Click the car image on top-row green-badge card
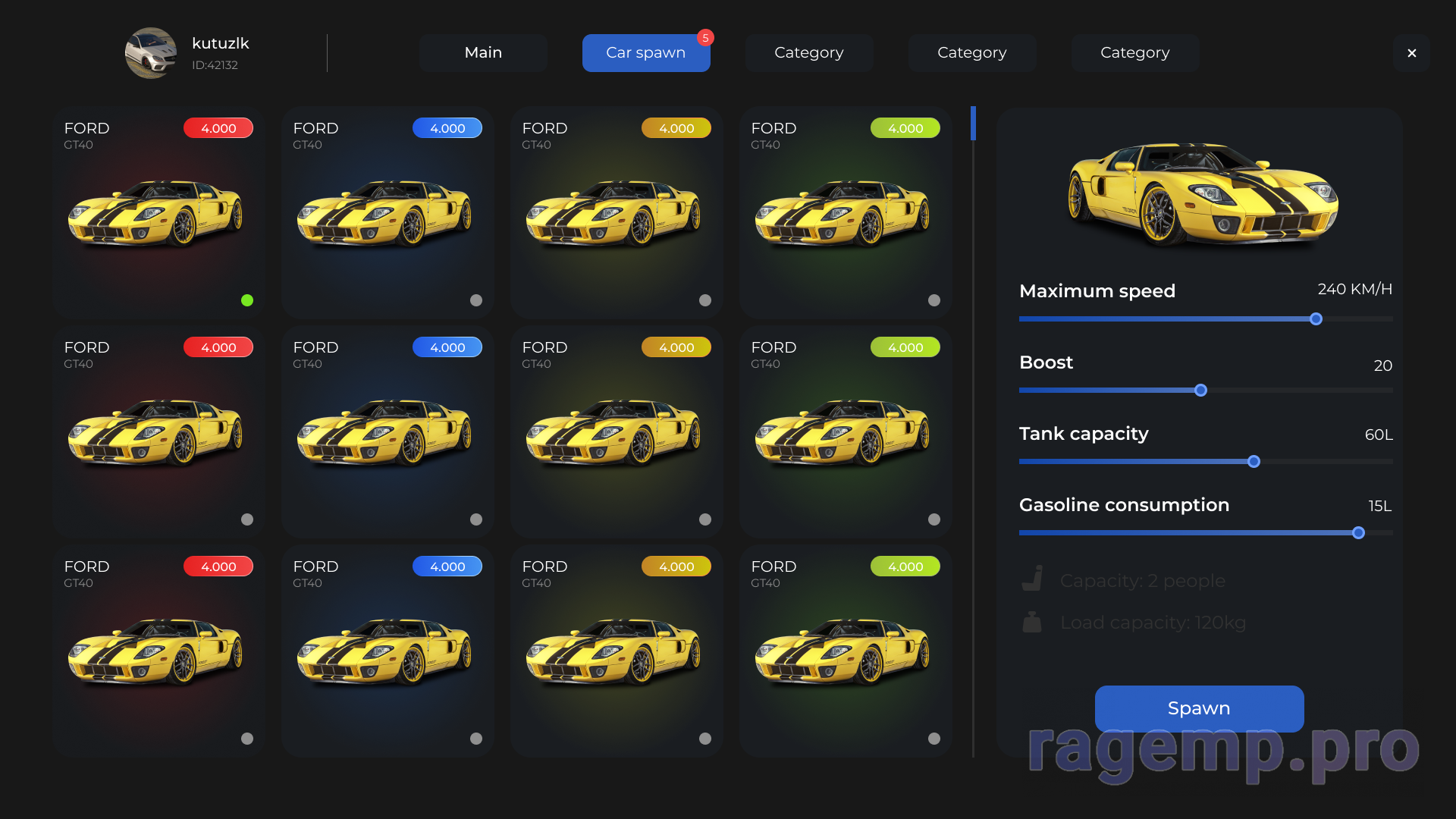Image resolution: width=1456 pixels, height=819 pixels. (x=843, y=213)
